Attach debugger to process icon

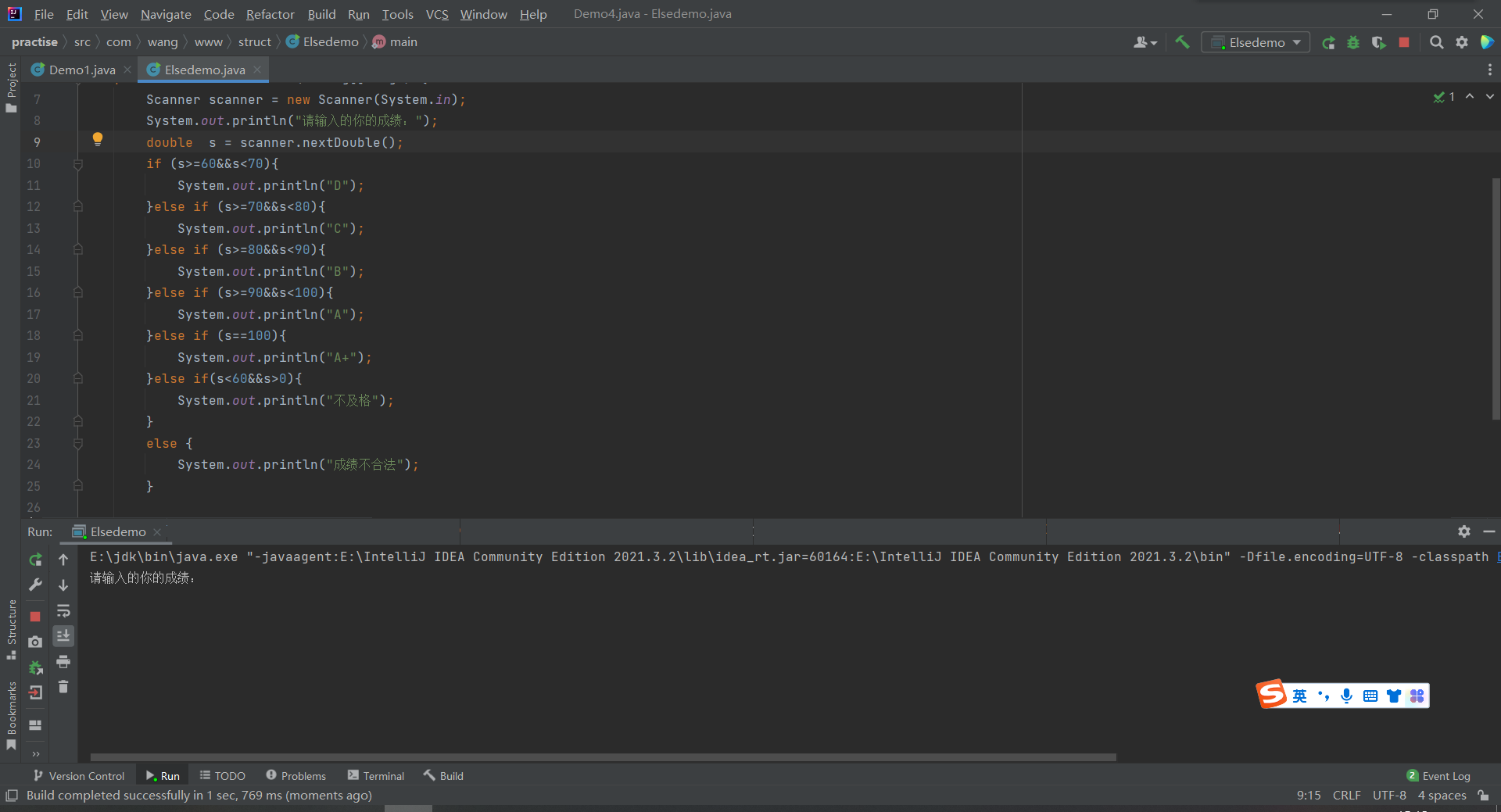click(35, 667)
